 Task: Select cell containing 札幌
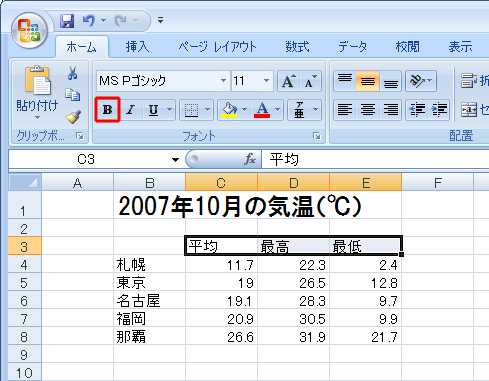click(x=149, y=264)
